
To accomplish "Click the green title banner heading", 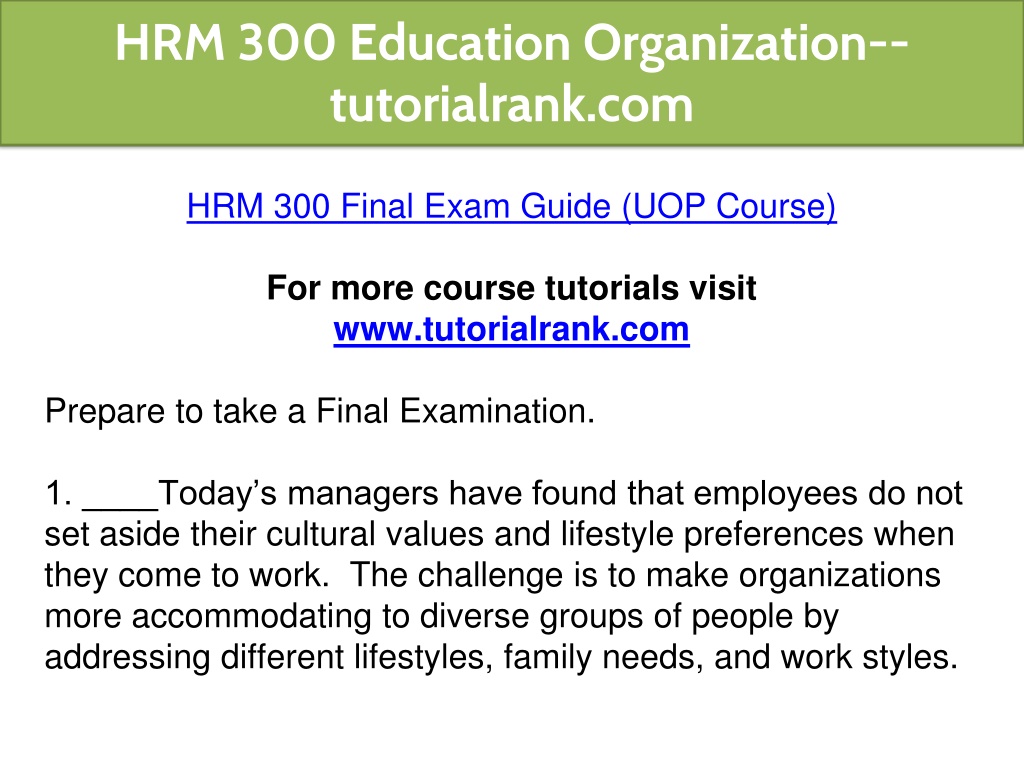I will (x=512, y=73).
